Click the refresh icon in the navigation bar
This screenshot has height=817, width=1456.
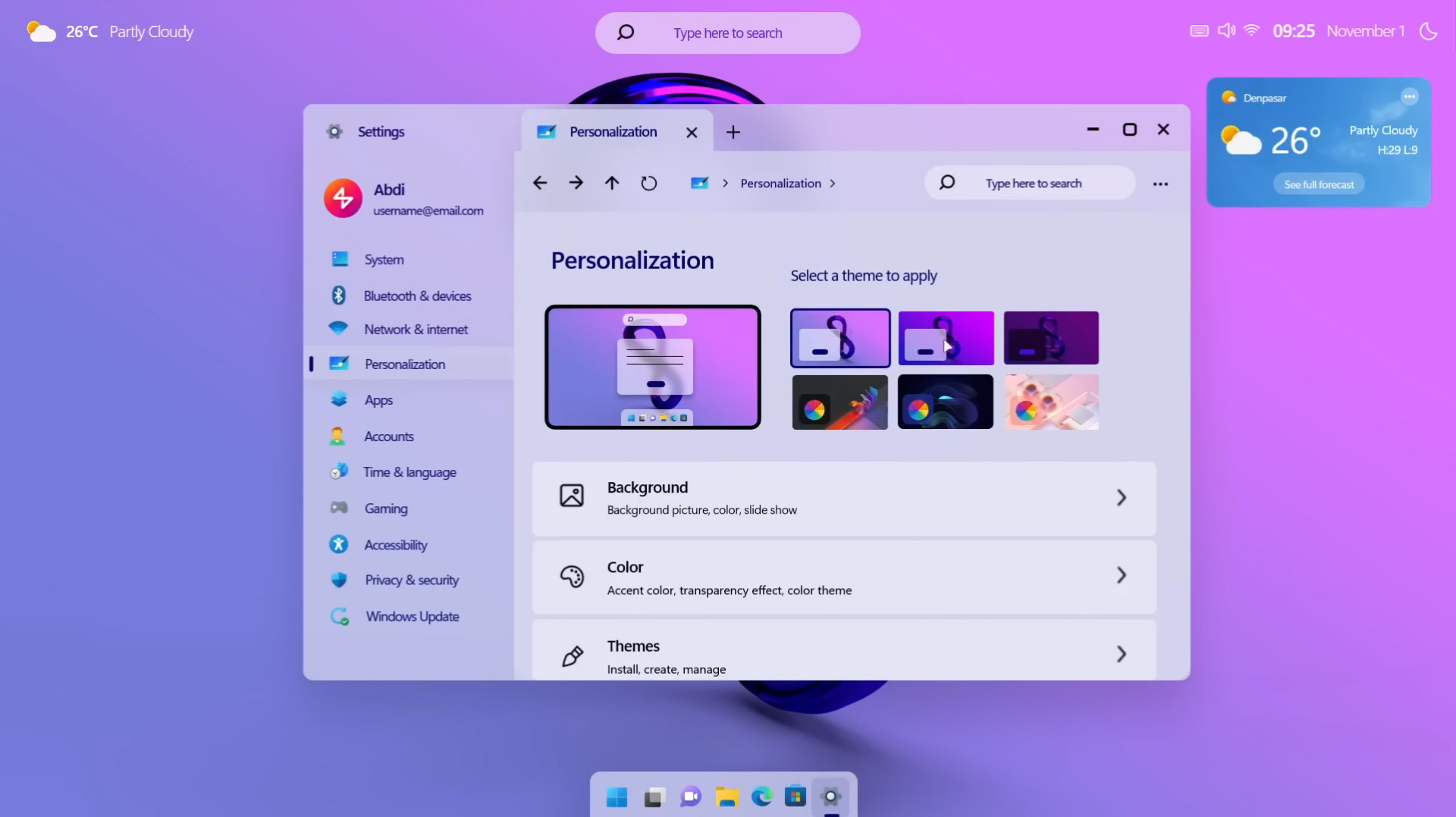649,183
